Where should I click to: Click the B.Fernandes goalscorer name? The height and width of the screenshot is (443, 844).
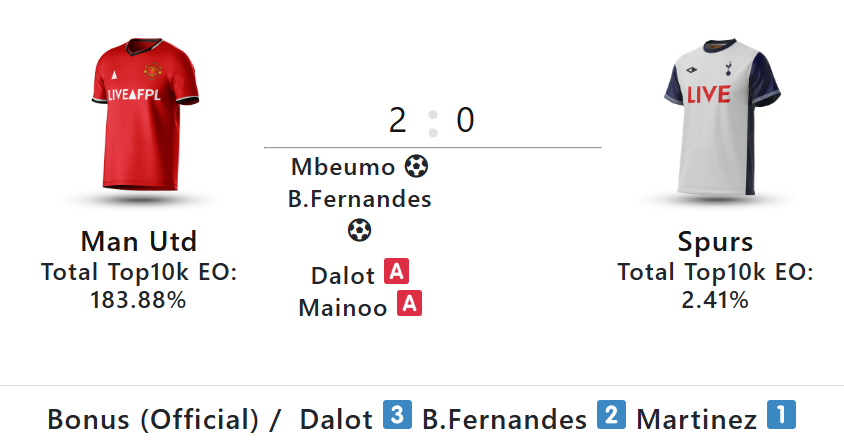[359, 199]
